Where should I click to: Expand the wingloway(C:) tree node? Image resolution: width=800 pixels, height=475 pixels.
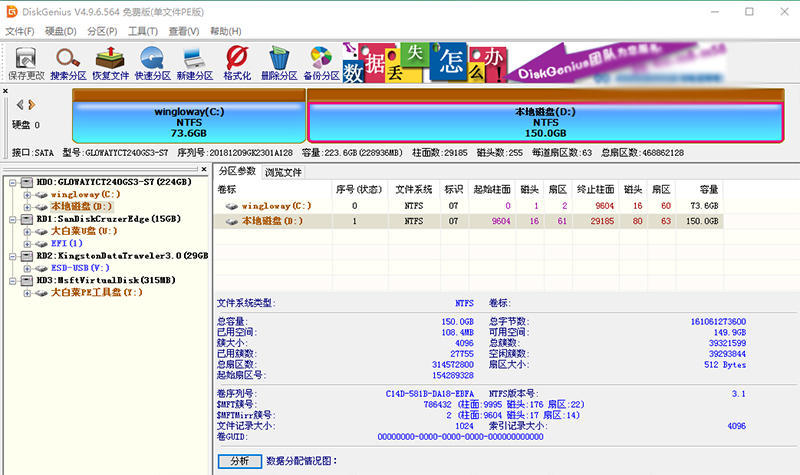[x=27, y=194]
